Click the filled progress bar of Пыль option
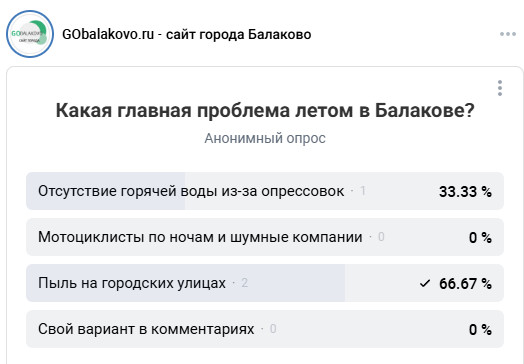 click(x=185, y=283)
